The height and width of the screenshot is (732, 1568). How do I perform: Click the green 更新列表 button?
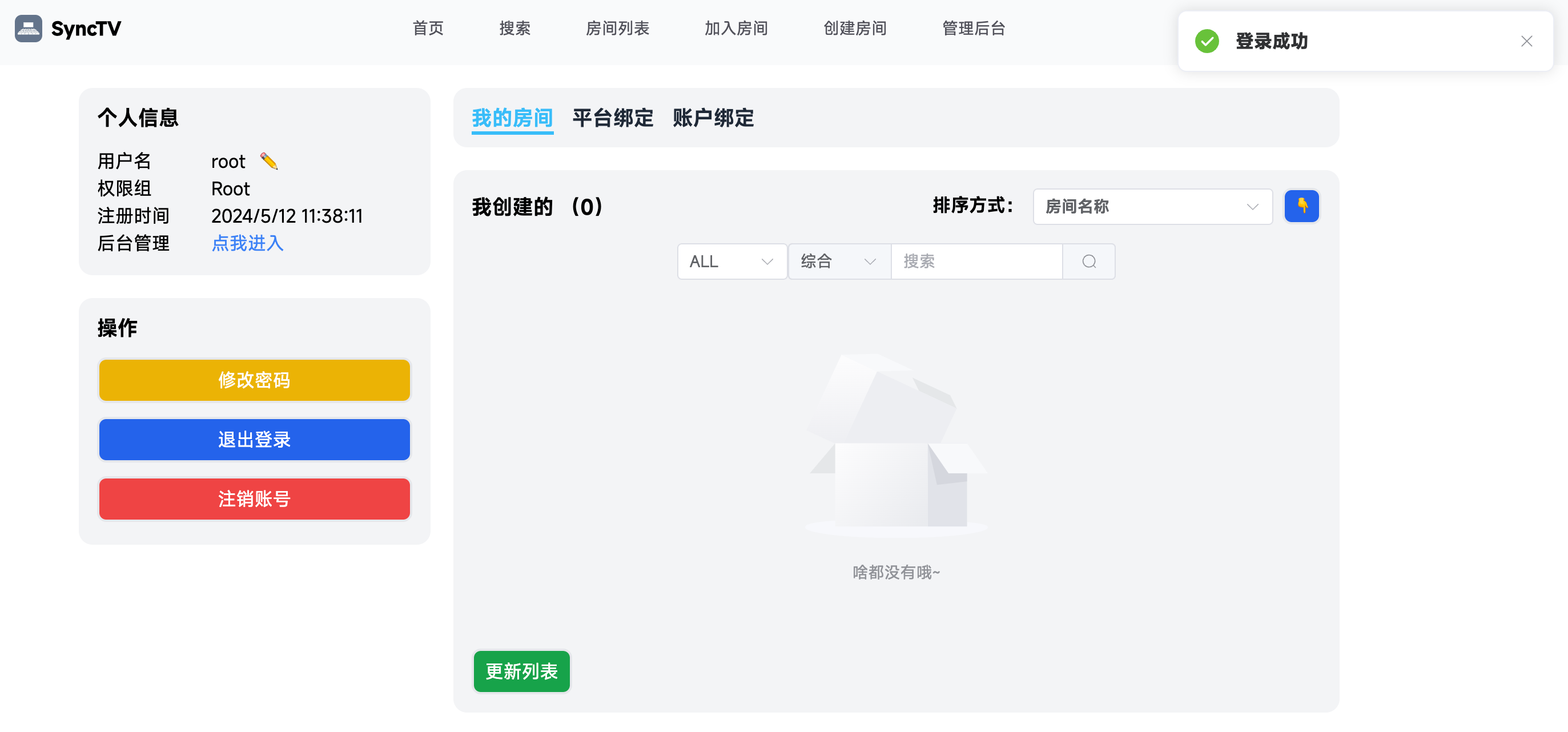click(x=521, y=671)
